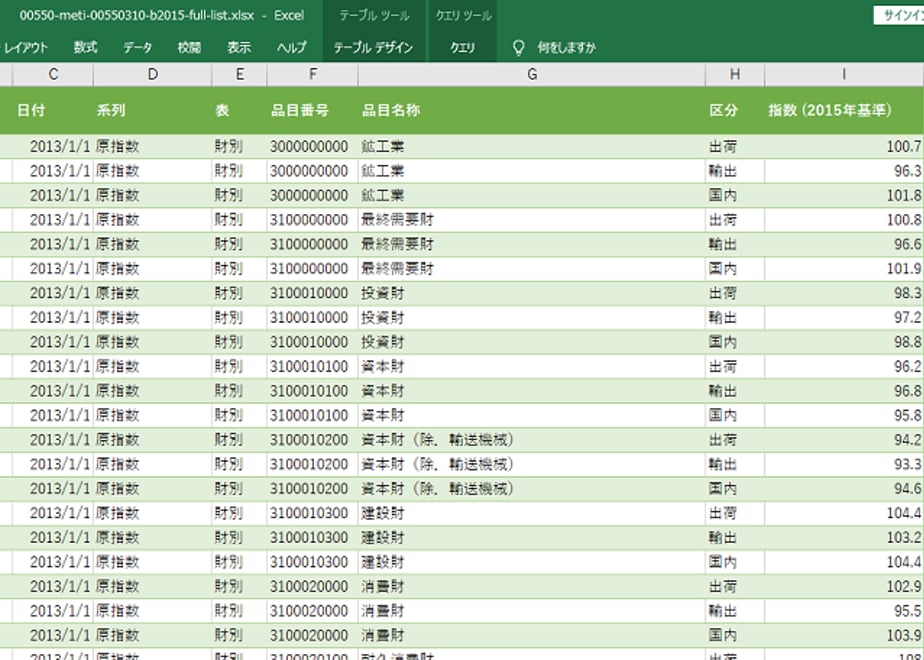The image size is (924, 660).
Task: Select the cell with value 97.2
Action: (x=844, y=318)
